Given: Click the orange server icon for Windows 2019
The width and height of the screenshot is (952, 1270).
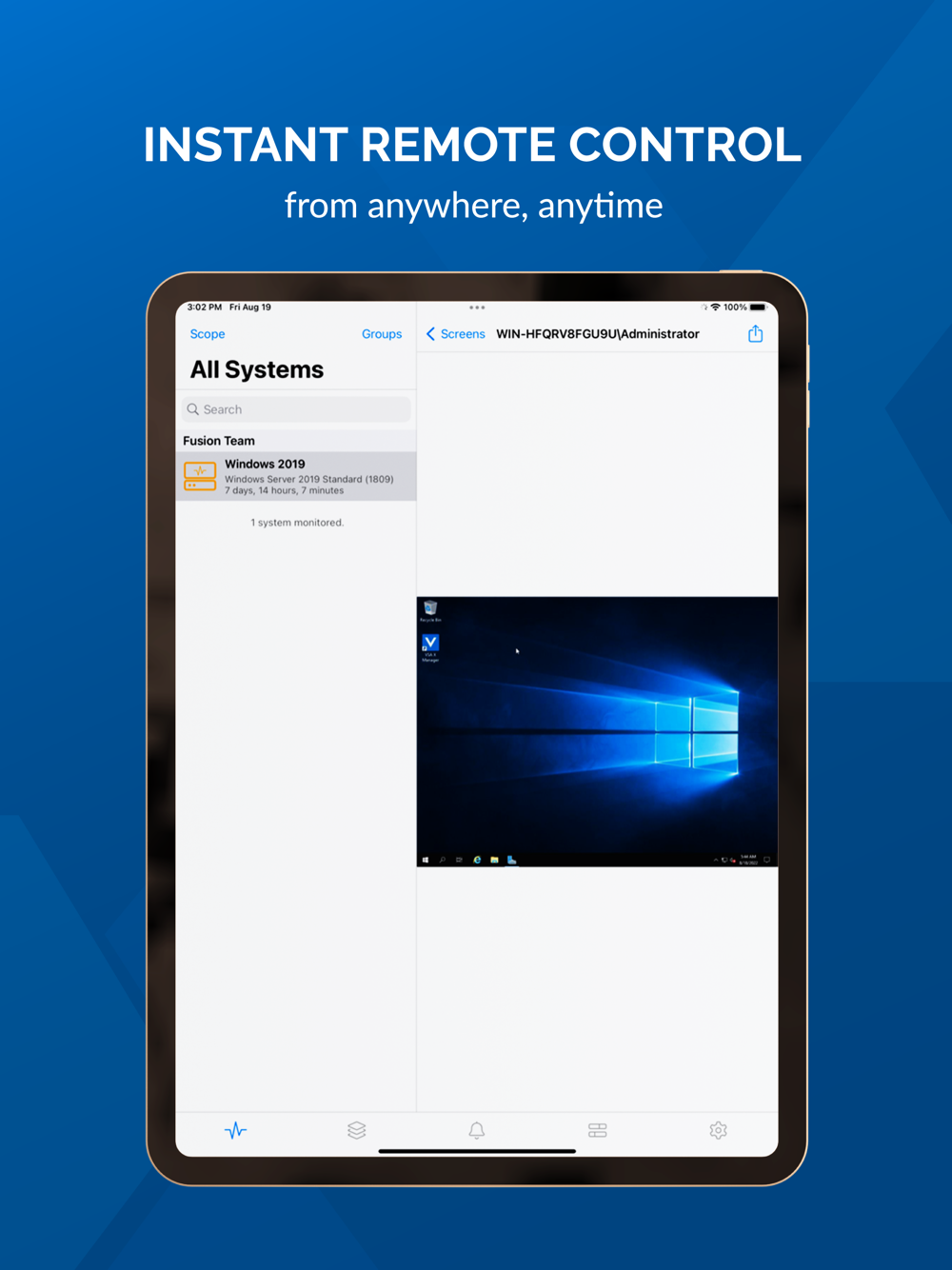Looking at the screenshot, I should coord(200,476).
